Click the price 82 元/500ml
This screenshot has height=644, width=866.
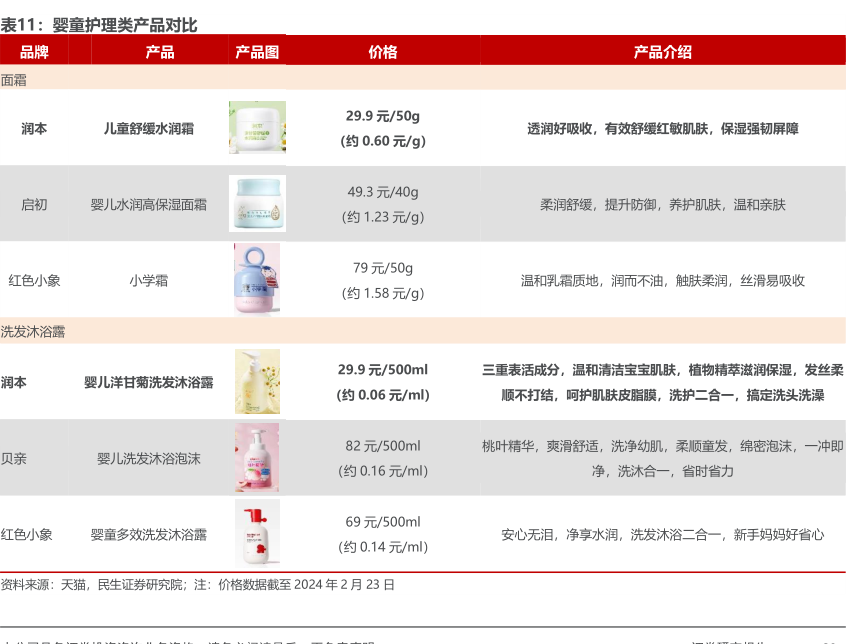[383, 446]
